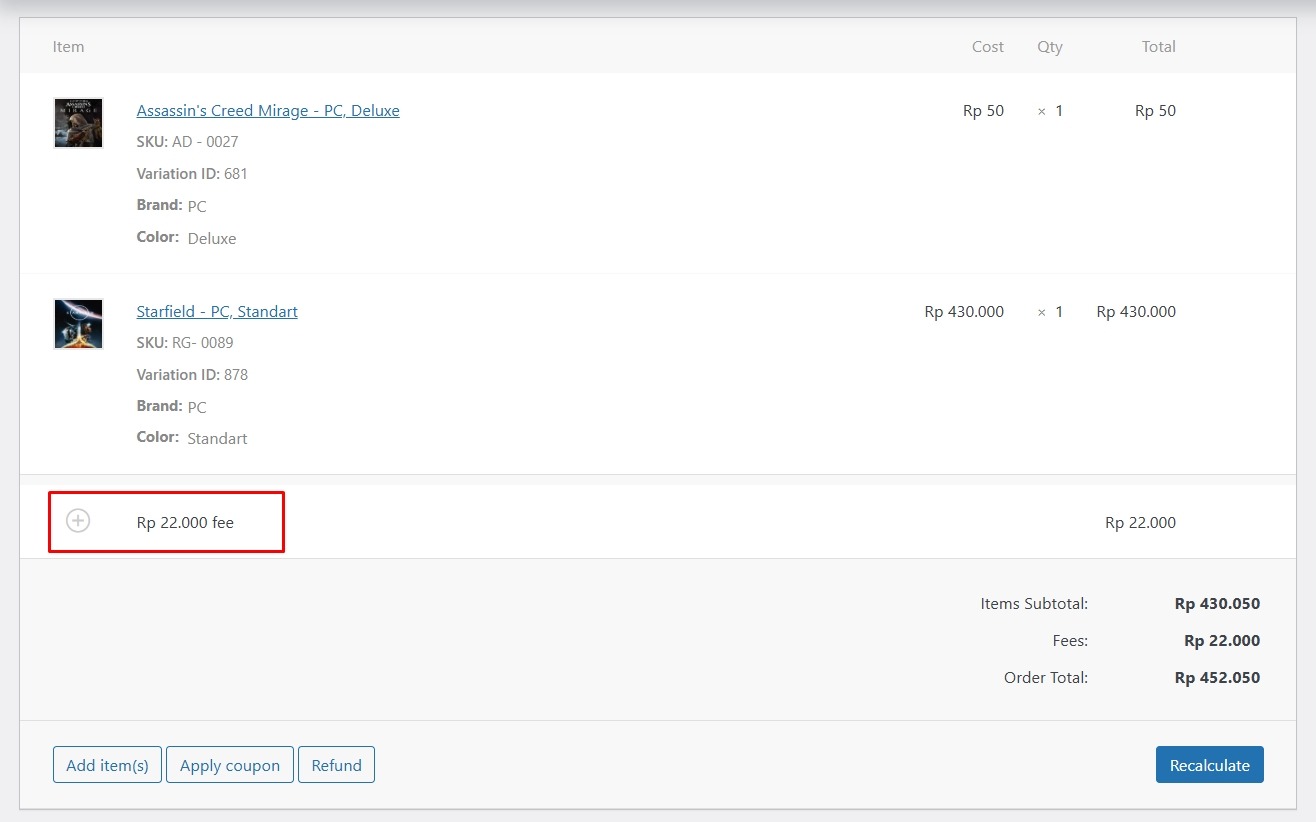
Task: Click the Refund button
Action: [x=336, y=765]
